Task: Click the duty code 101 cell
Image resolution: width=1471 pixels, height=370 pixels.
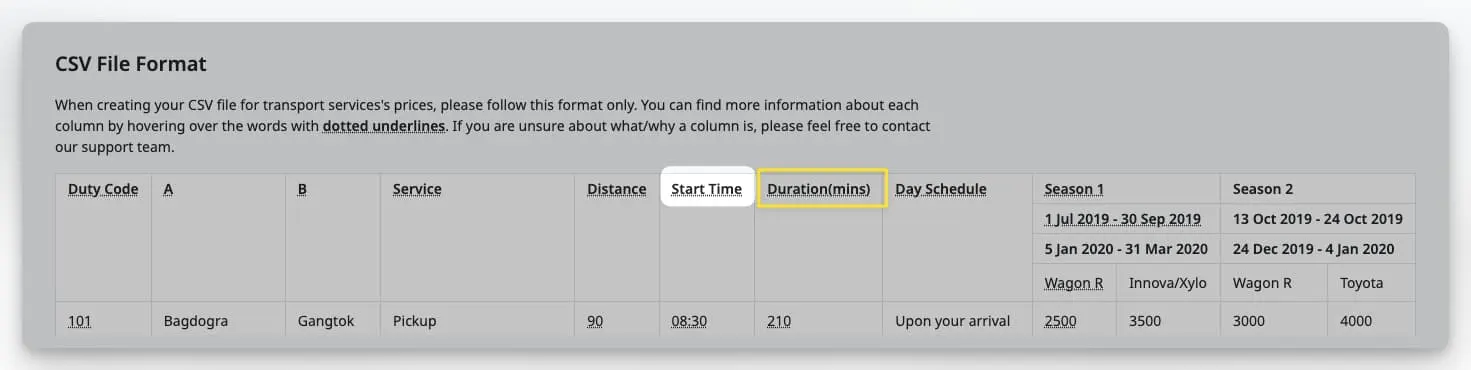Action: click(x=79, y=321)
